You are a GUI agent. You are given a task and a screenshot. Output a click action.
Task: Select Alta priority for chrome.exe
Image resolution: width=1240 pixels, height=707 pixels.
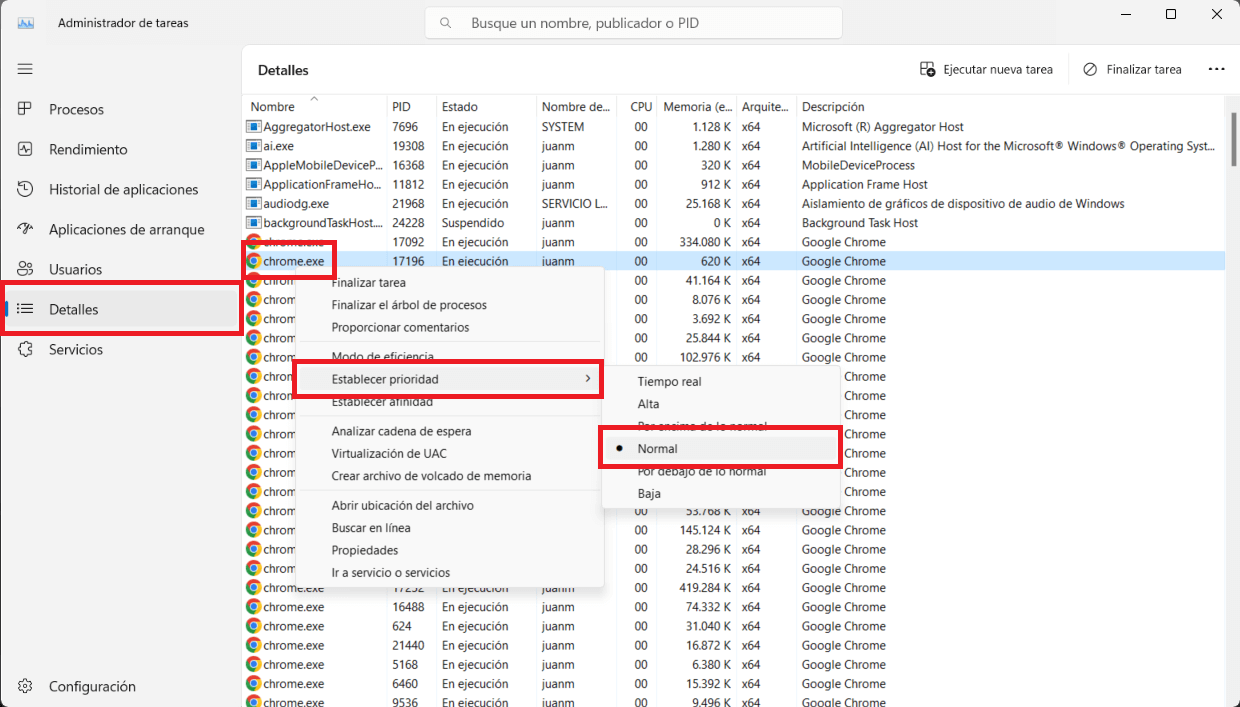click(x=648, y=403)
